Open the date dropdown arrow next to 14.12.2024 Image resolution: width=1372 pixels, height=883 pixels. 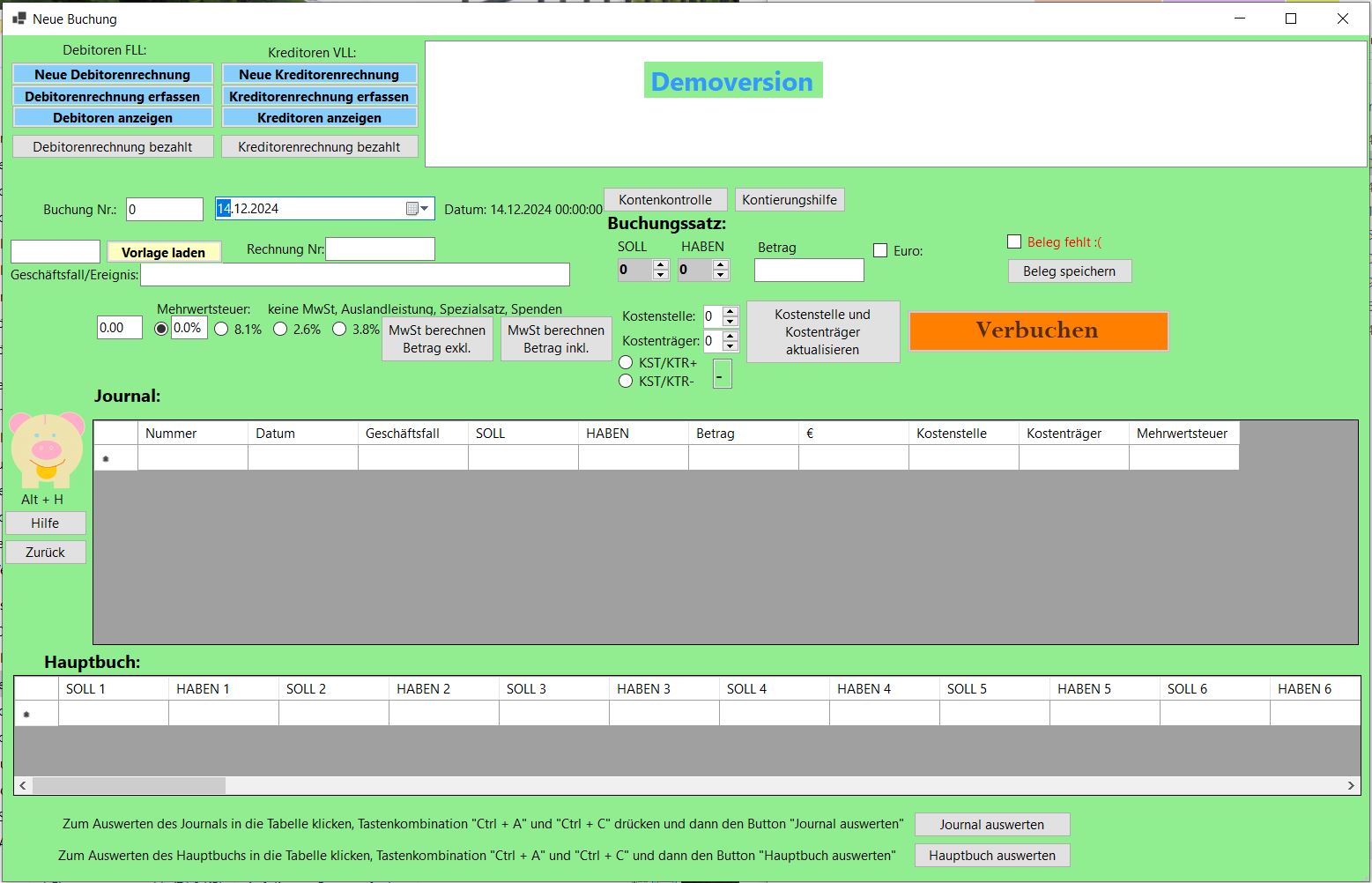coord(424,209)
